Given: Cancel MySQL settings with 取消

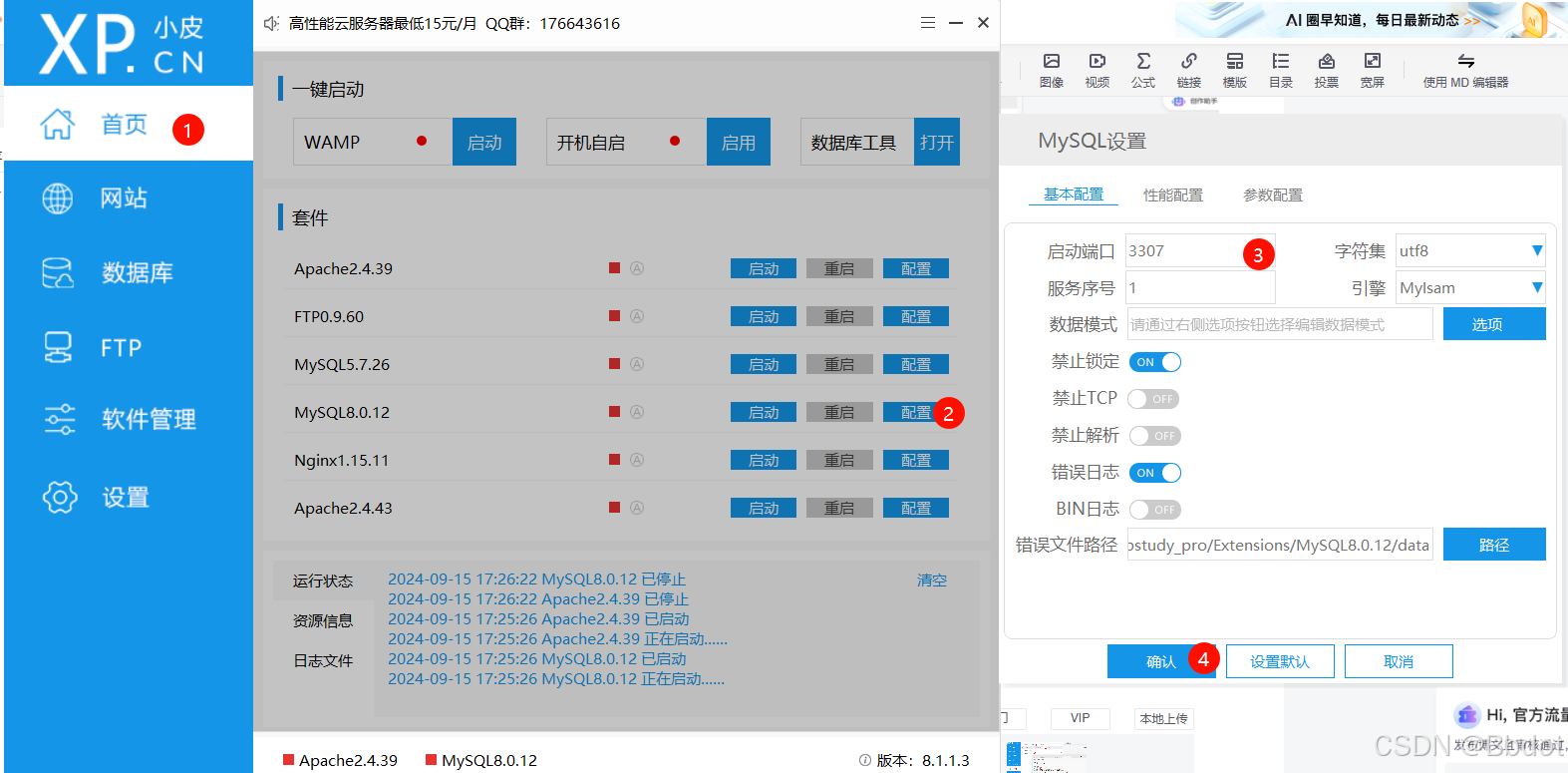Looking at the screenshot, I should tap(1399, 661).
